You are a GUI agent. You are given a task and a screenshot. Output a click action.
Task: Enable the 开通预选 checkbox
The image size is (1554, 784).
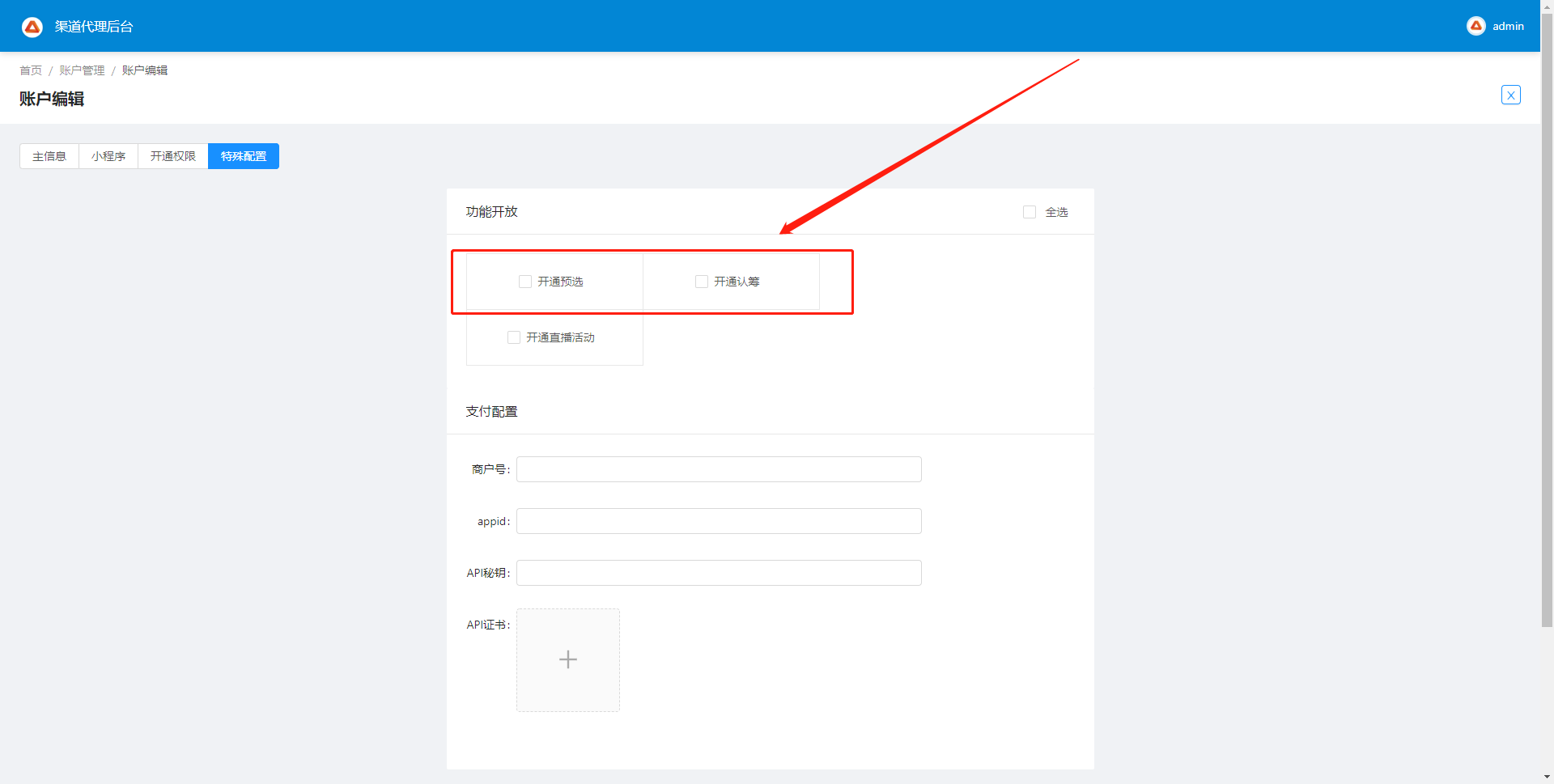[x=525, y=282]
